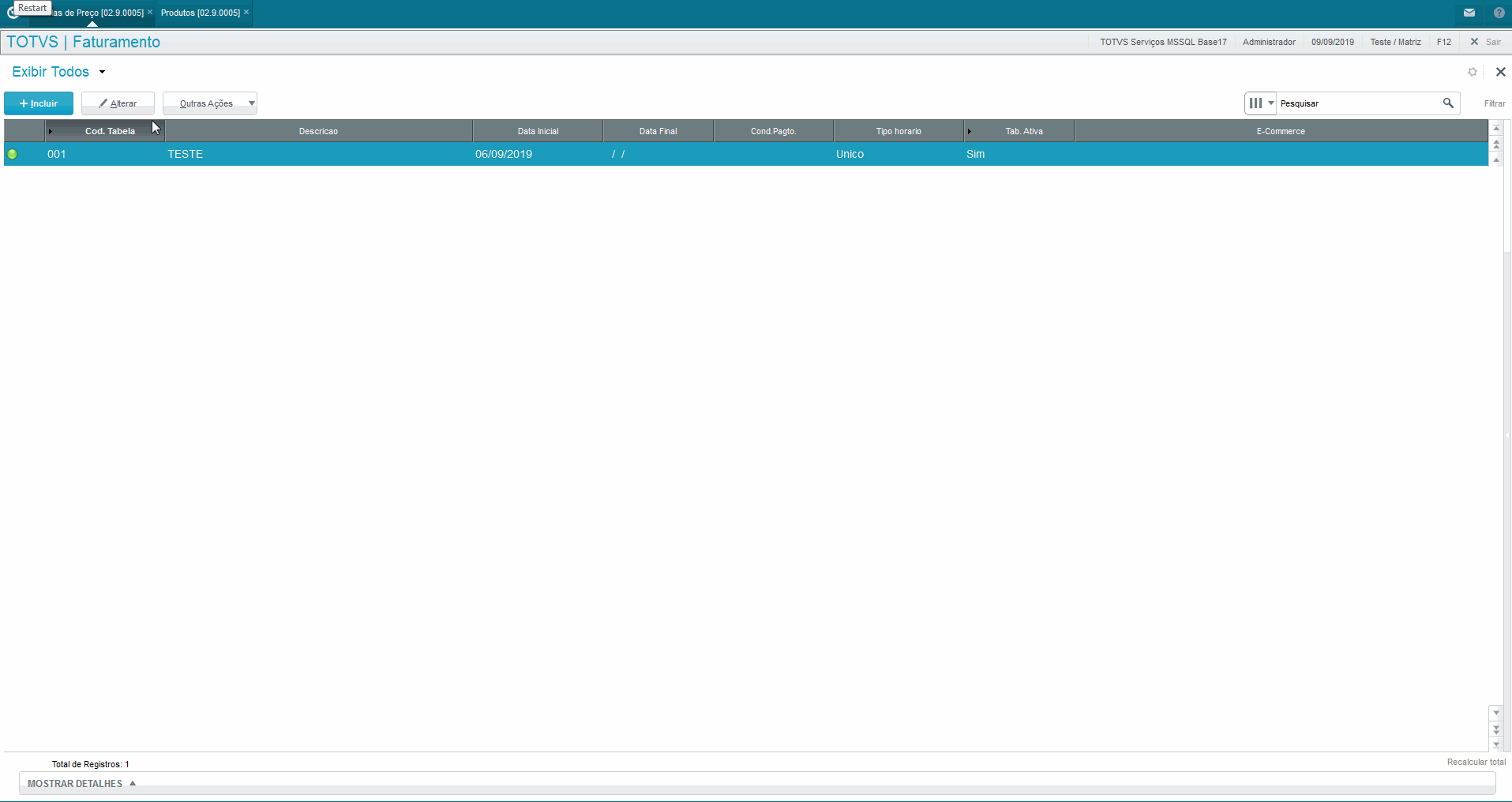
Task: Open the column selector dropdown beside Pesquisar
Action: tap(1261, 103)
